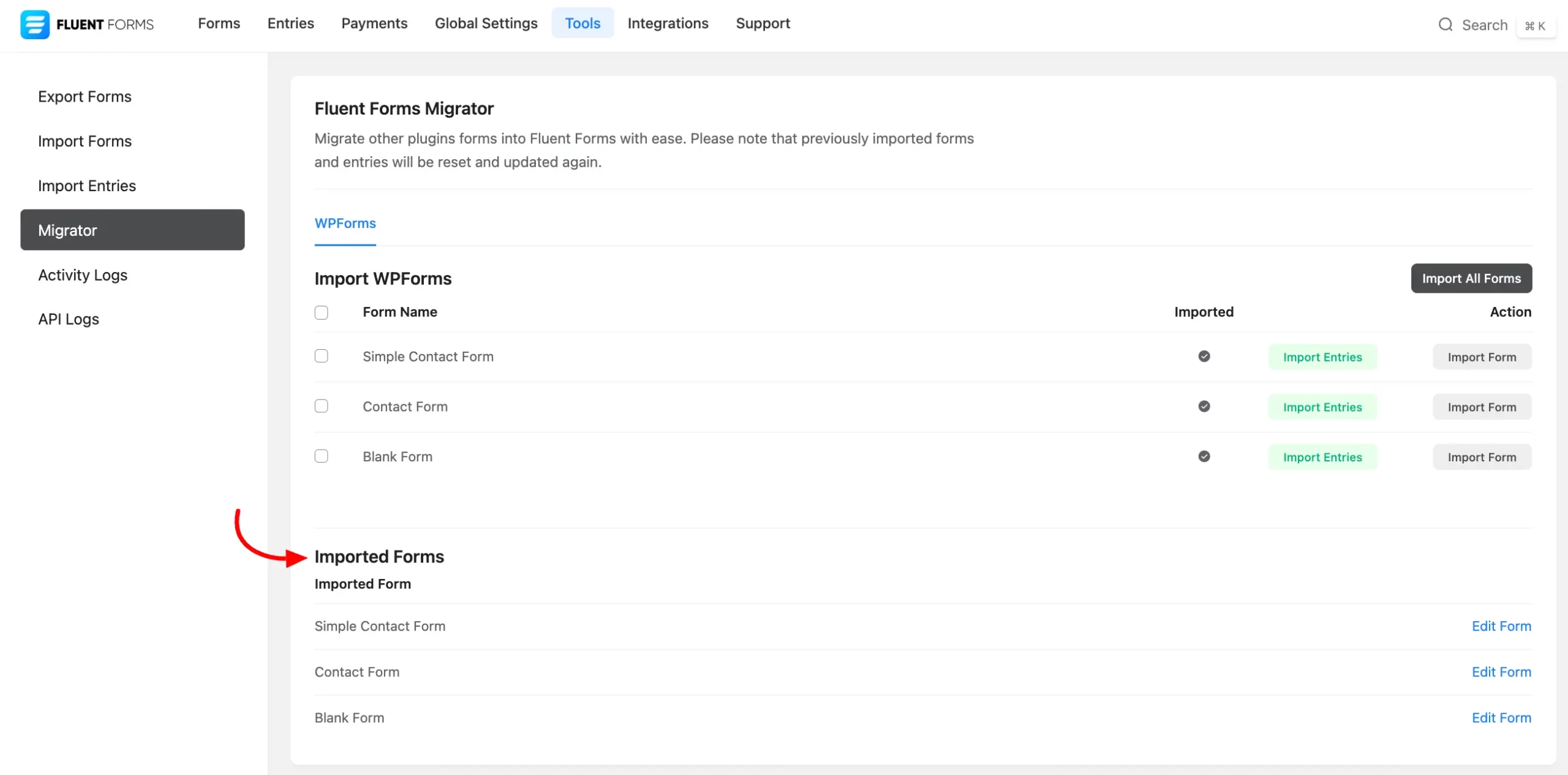Enable the Blank Form checkbox

click(x=321, y=456)
